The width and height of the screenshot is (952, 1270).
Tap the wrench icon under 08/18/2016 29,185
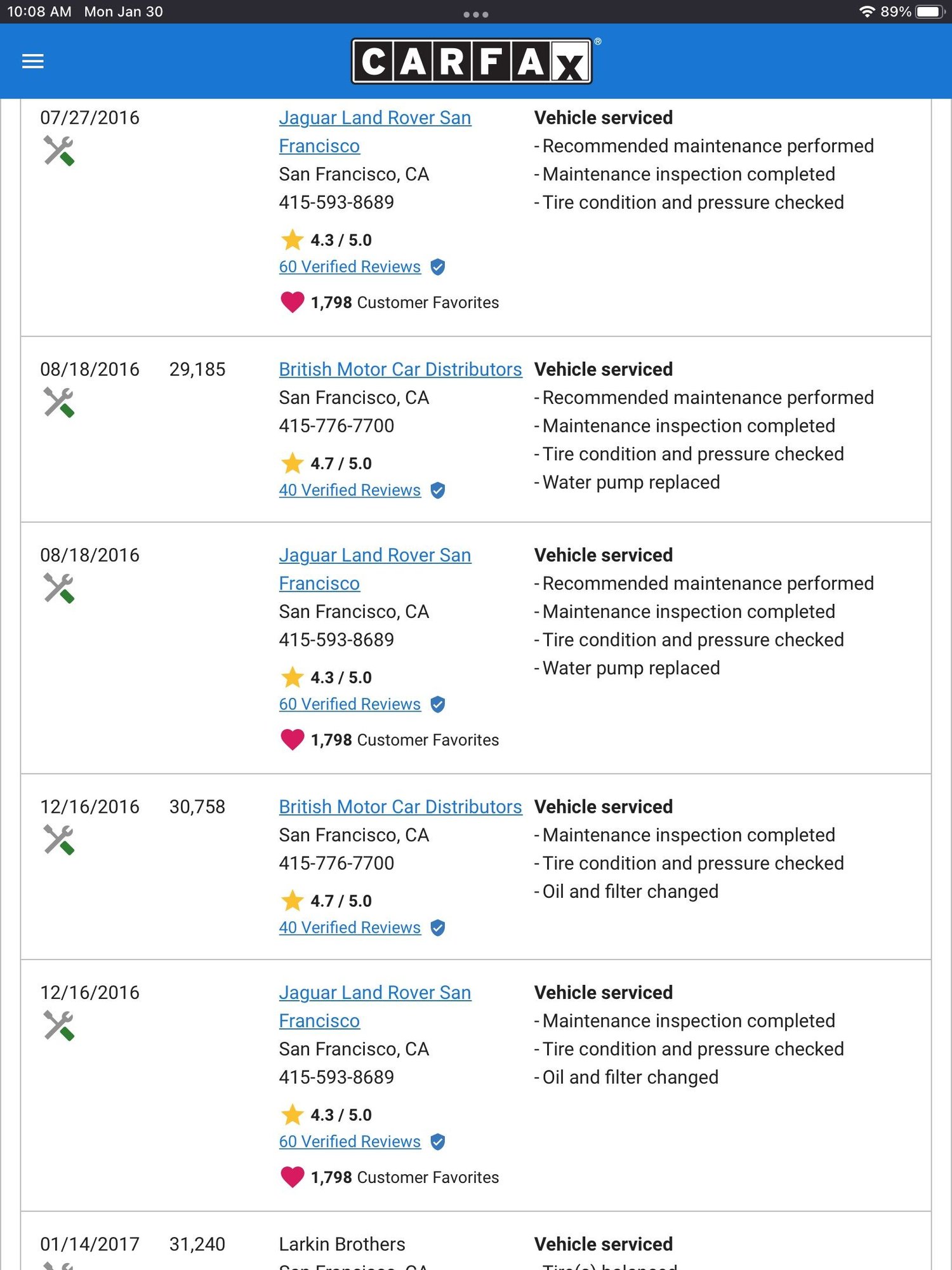click(x=59, y=403)
